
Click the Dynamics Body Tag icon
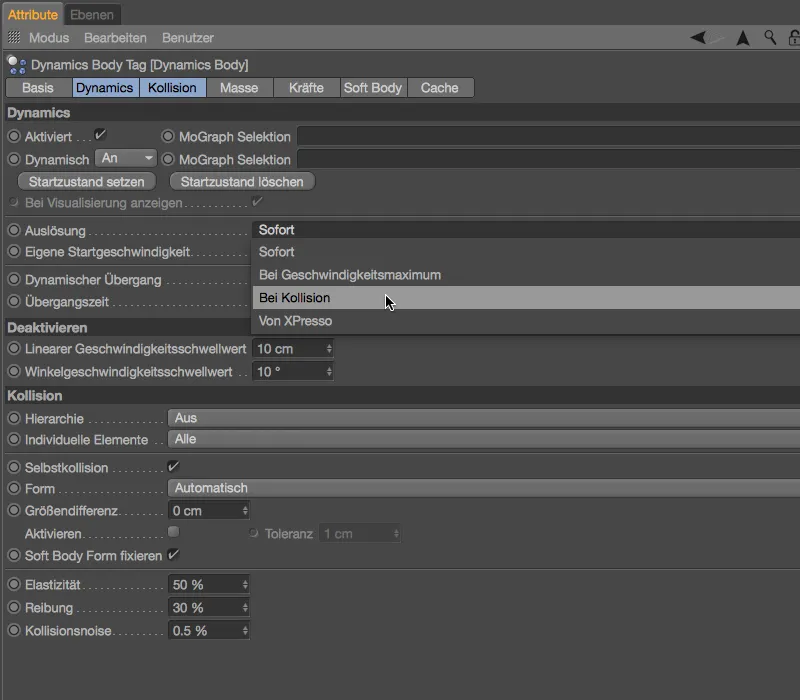click(17, 65)
